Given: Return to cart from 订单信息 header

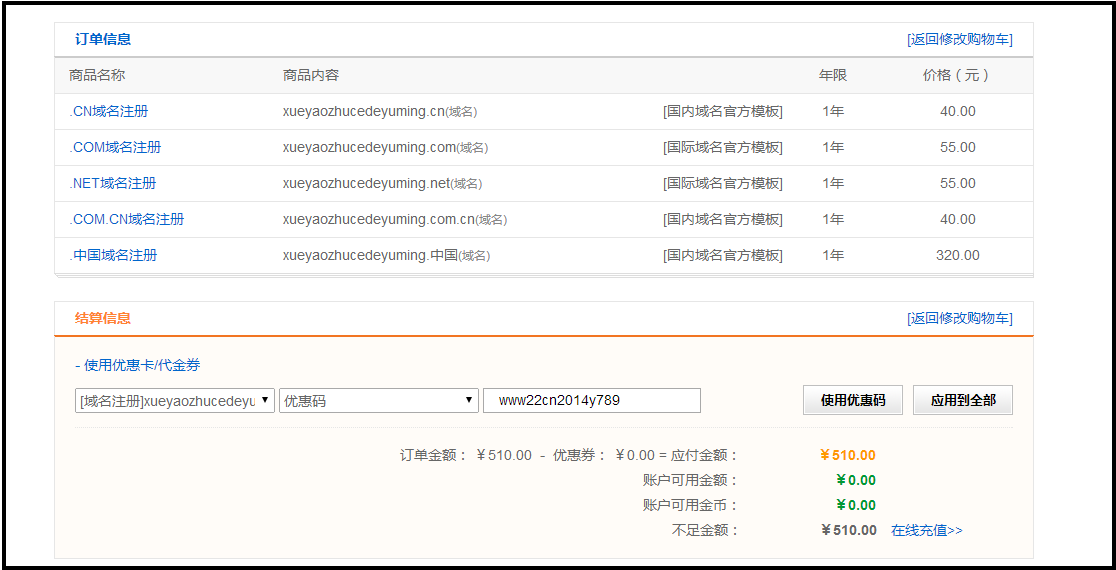Looking at the screenshot, I should click(x=959, y=39).
